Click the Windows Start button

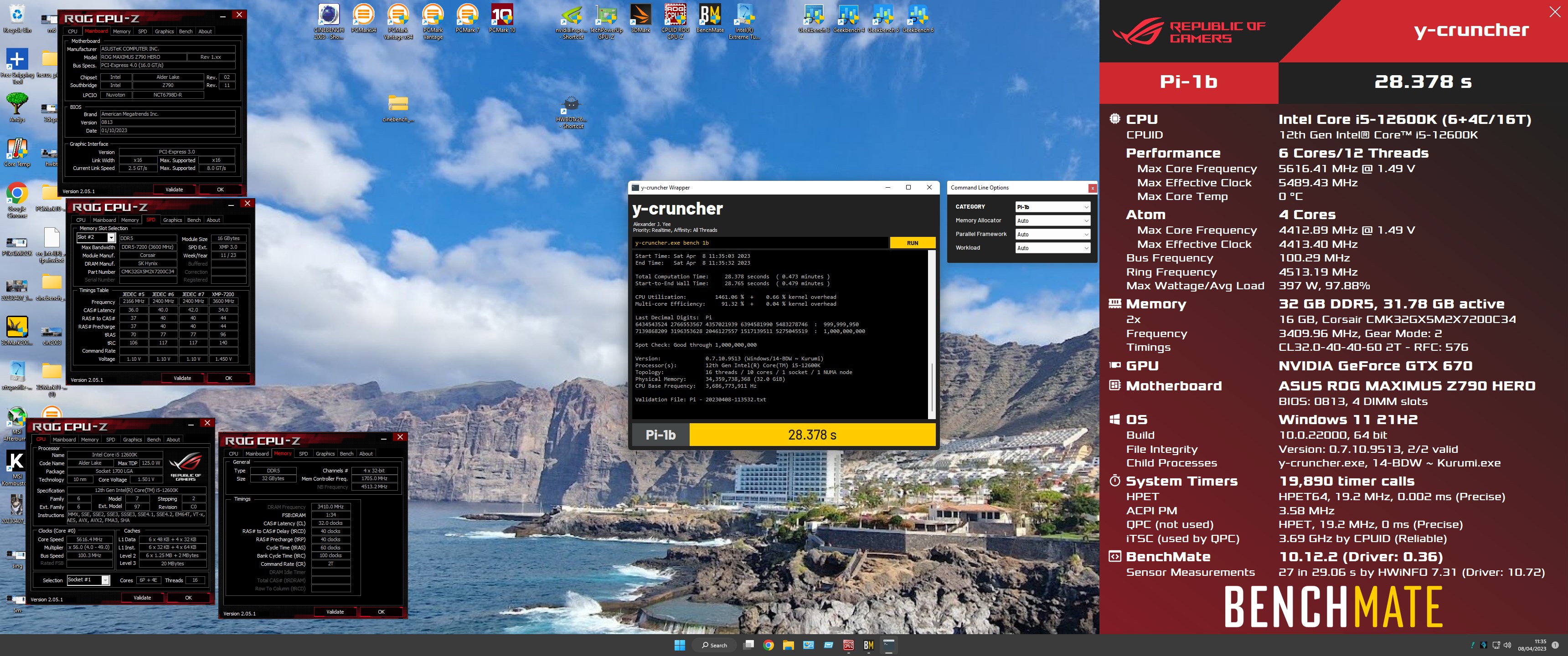coord(680,645)
